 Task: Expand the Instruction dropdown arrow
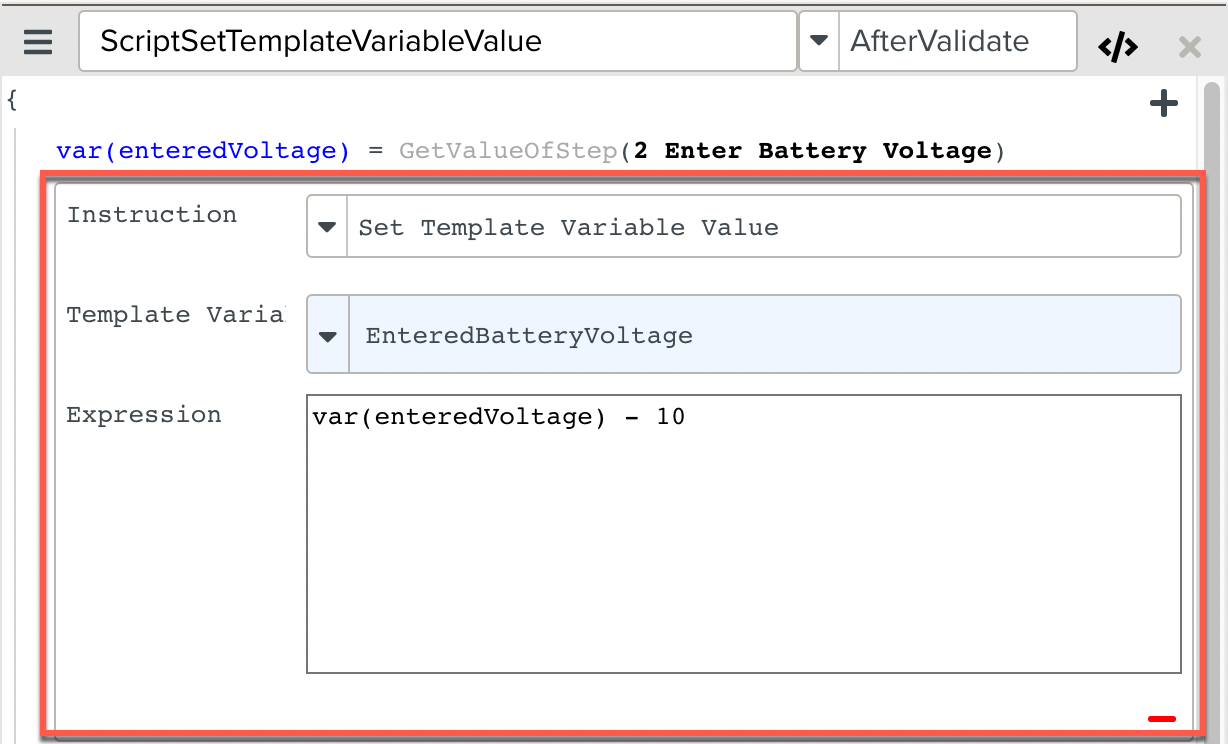click(327, 227)
